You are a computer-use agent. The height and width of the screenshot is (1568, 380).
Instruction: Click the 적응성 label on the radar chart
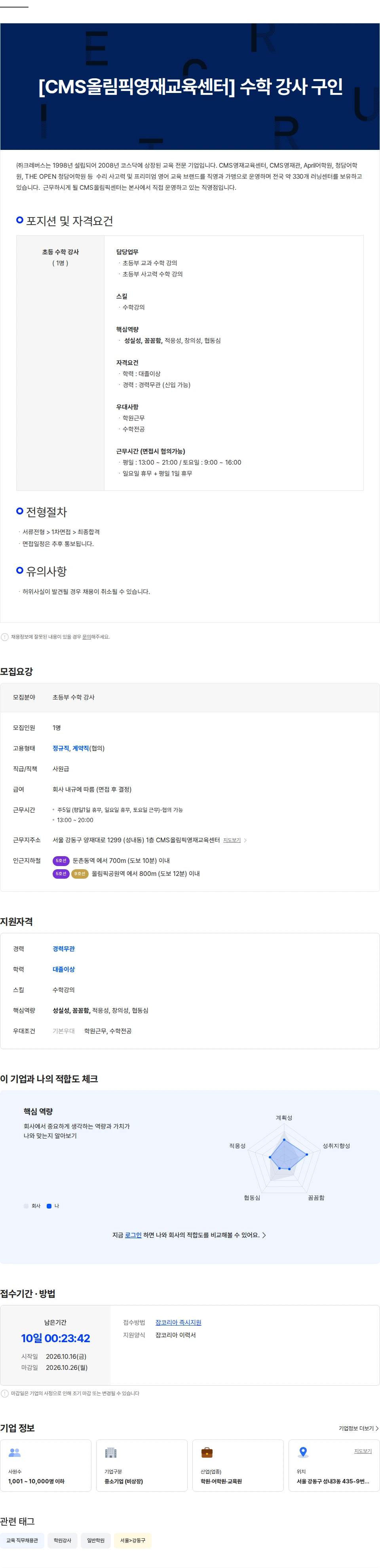pyautogui.click(x=237, y=1146)
